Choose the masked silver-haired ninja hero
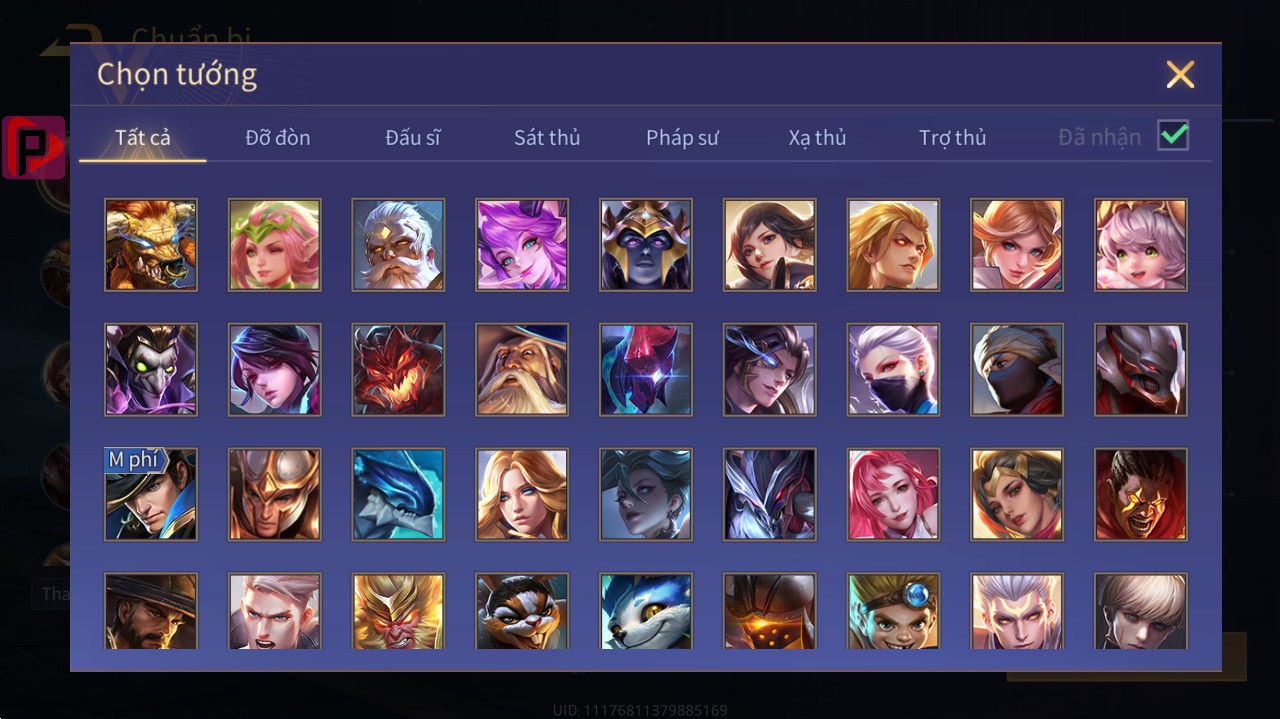The height and width of the screenshot is (719, 1280). [x=893, y=370]
